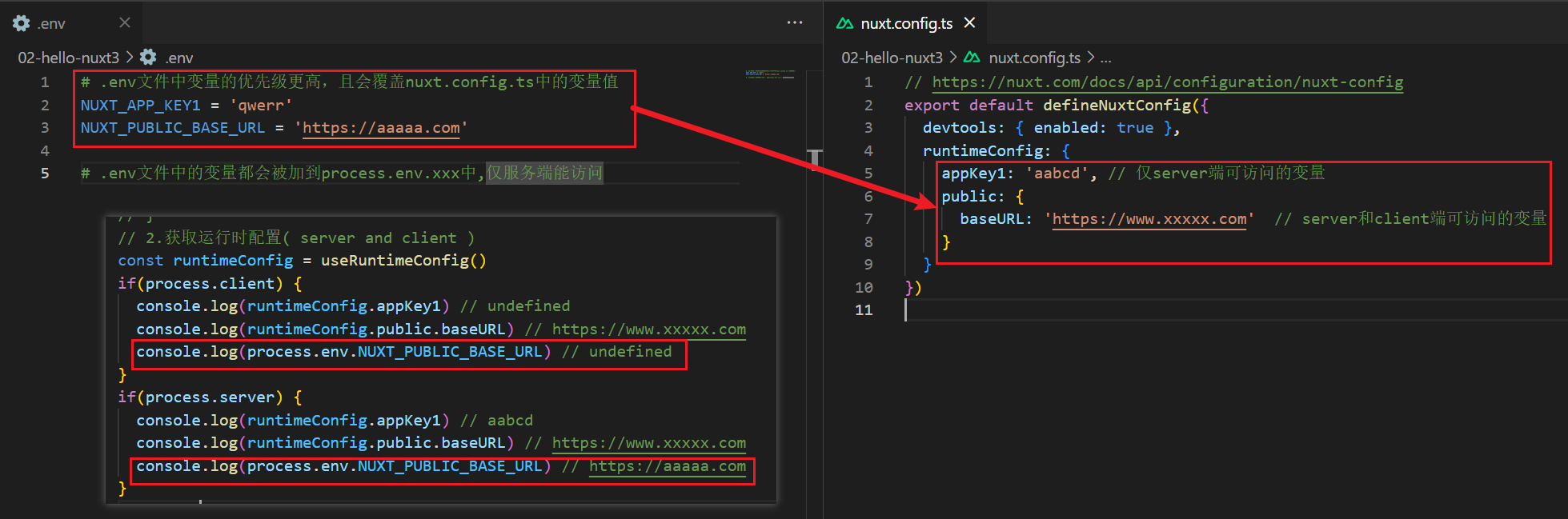Open the nuxt.com docs link in comment

pos(1167,82)
